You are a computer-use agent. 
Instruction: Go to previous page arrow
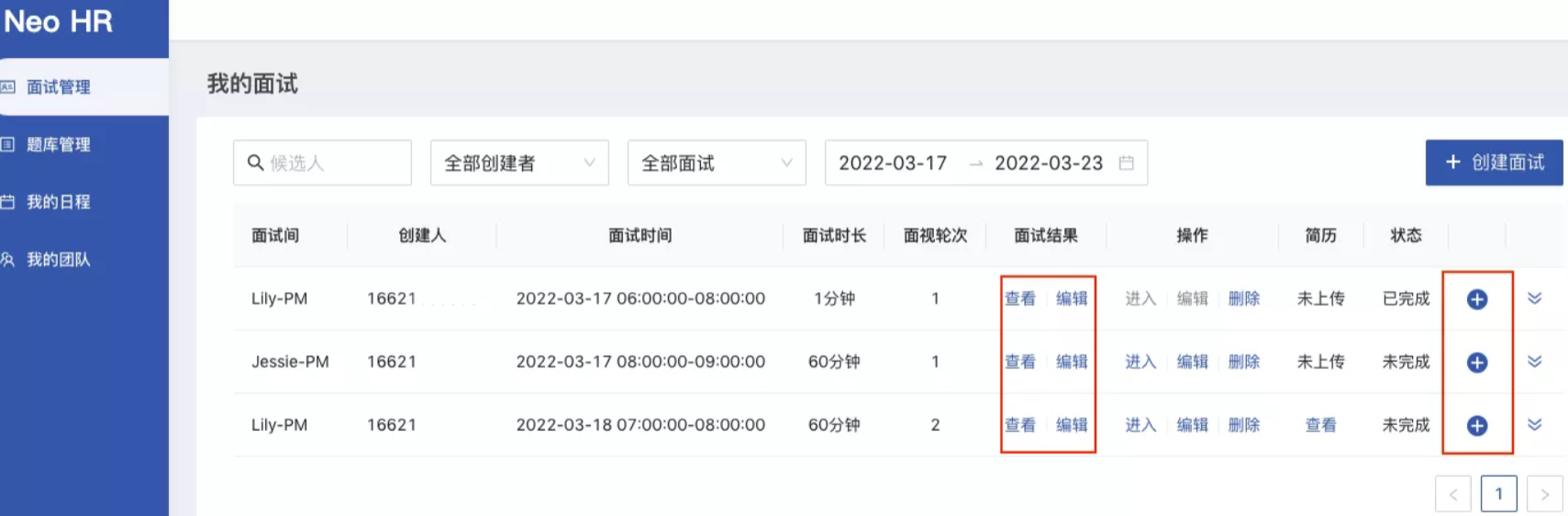pyautogui.click(x=1453, y=494)
